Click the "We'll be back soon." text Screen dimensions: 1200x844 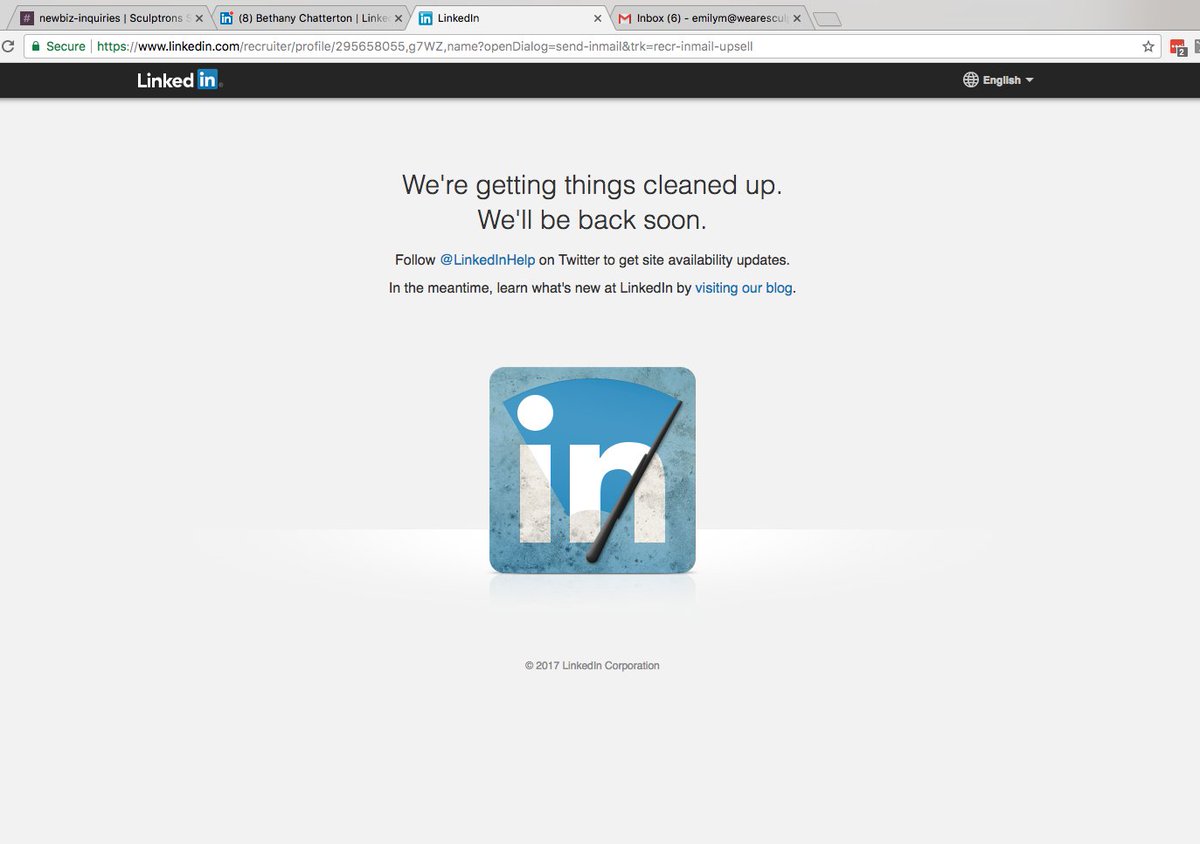[592, 220]
